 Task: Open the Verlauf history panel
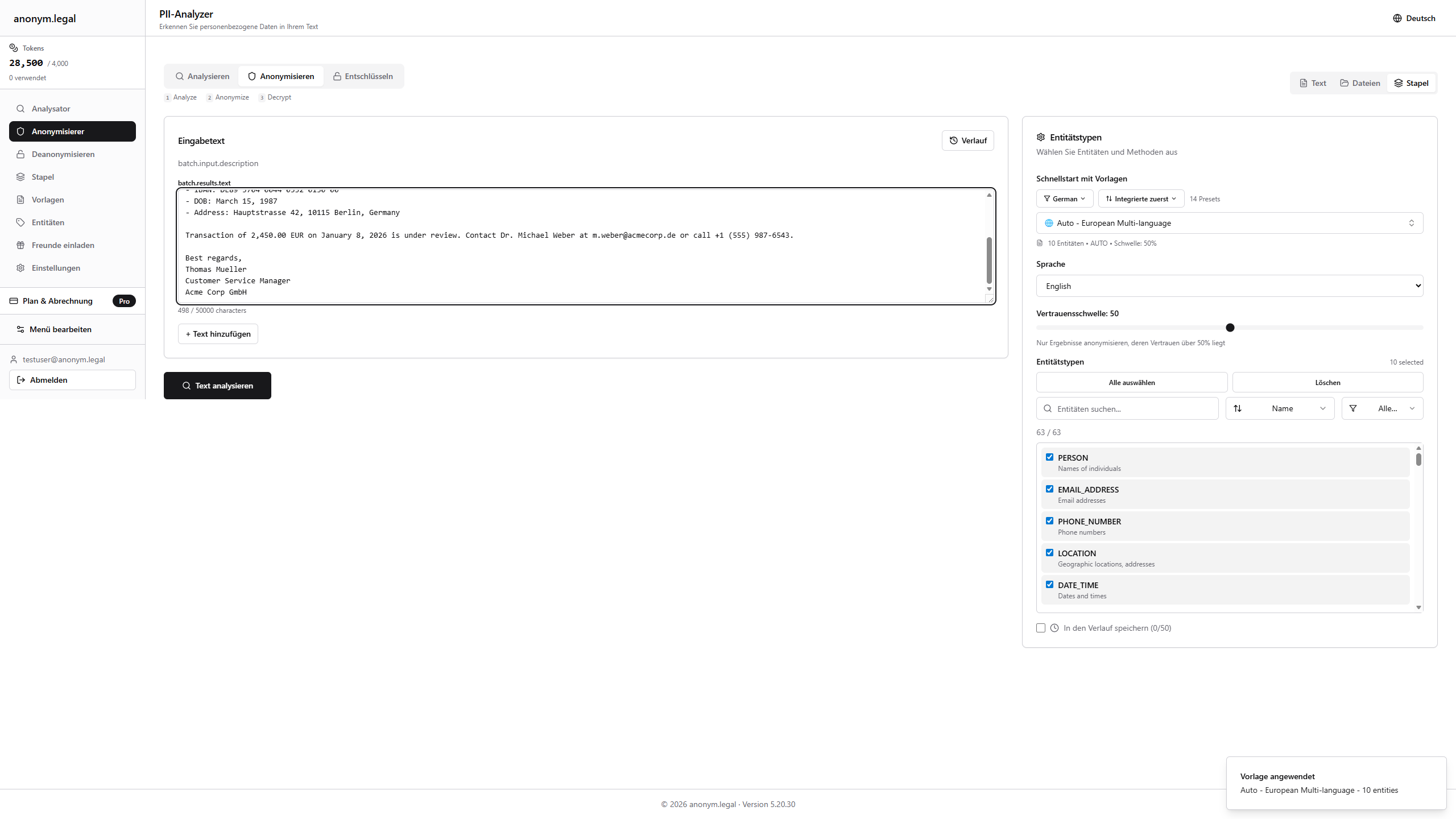pos(967,140)
